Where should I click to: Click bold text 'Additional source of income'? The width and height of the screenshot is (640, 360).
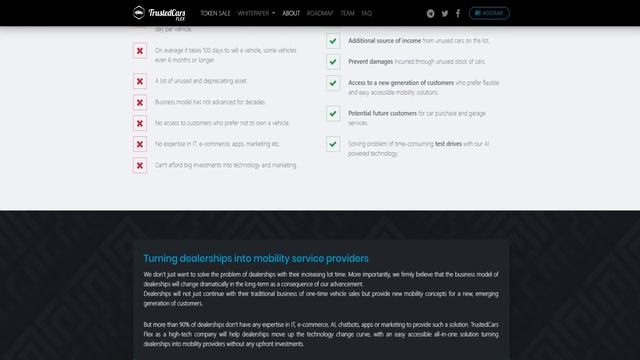[384, 41]
